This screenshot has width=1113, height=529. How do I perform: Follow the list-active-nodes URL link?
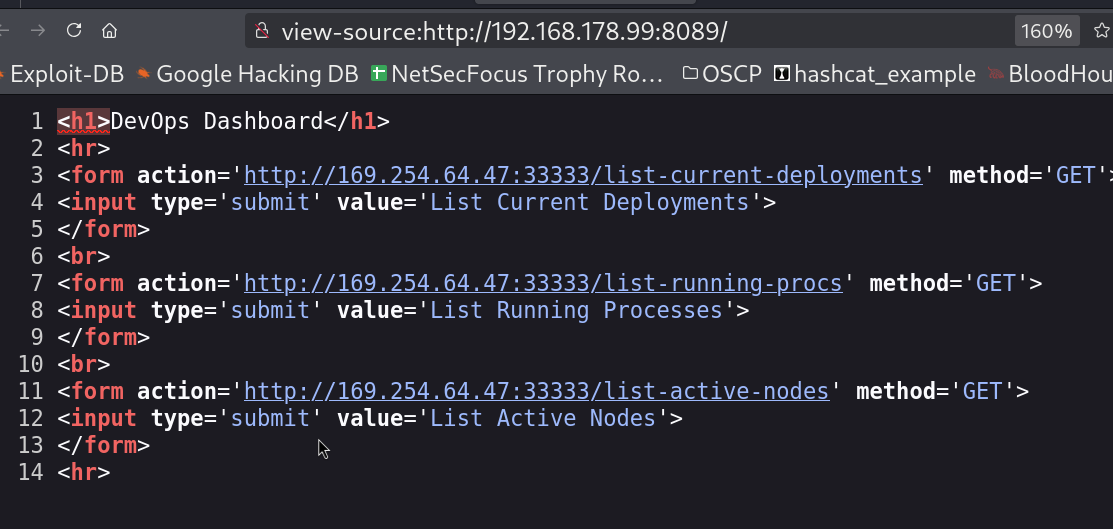(x=536, y=391)
